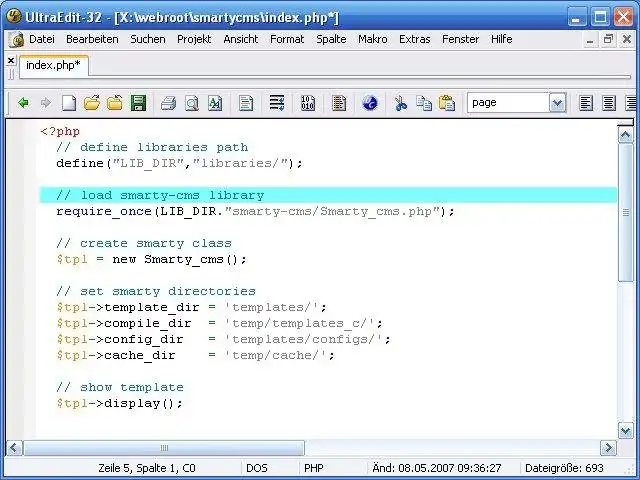640x480 pixels.
Task: Cut selection with scissors icon
Action: pyautogui.click(x=401, y=103)
